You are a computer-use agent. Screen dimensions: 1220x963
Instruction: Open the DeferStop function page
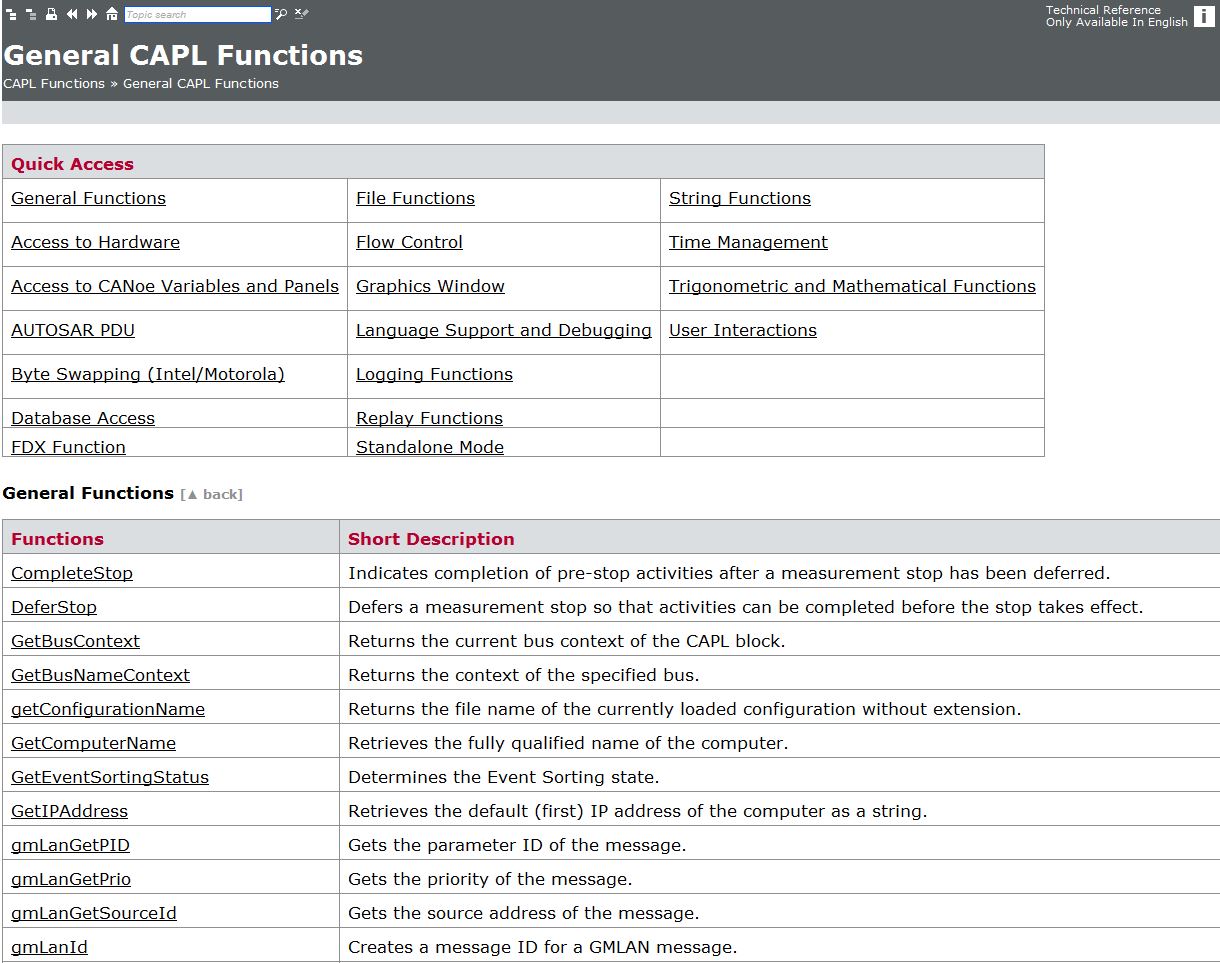54,608
